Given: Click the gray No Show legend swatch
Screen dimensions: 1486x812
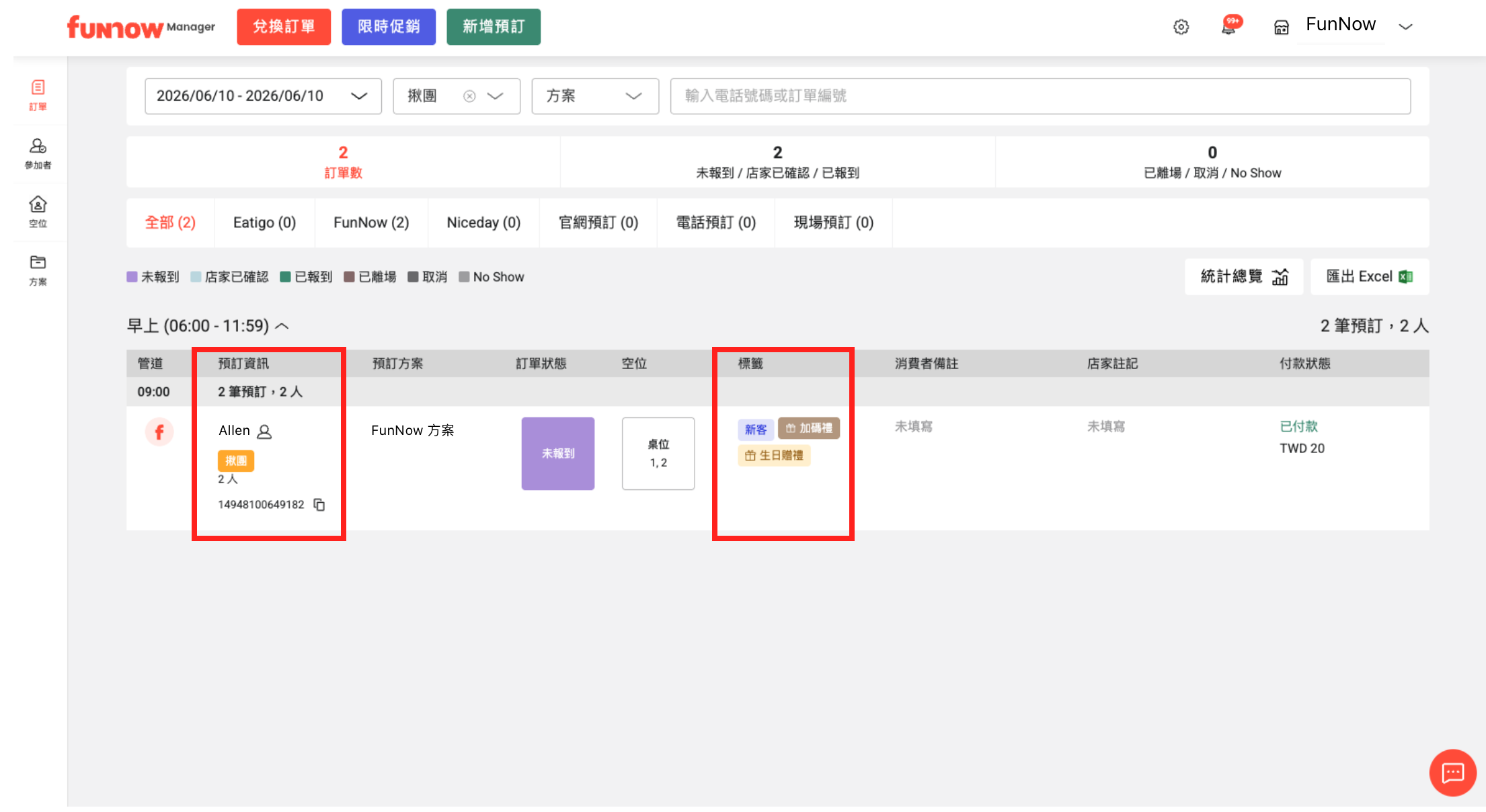Looking at the screenshot, I should (464, 277).
